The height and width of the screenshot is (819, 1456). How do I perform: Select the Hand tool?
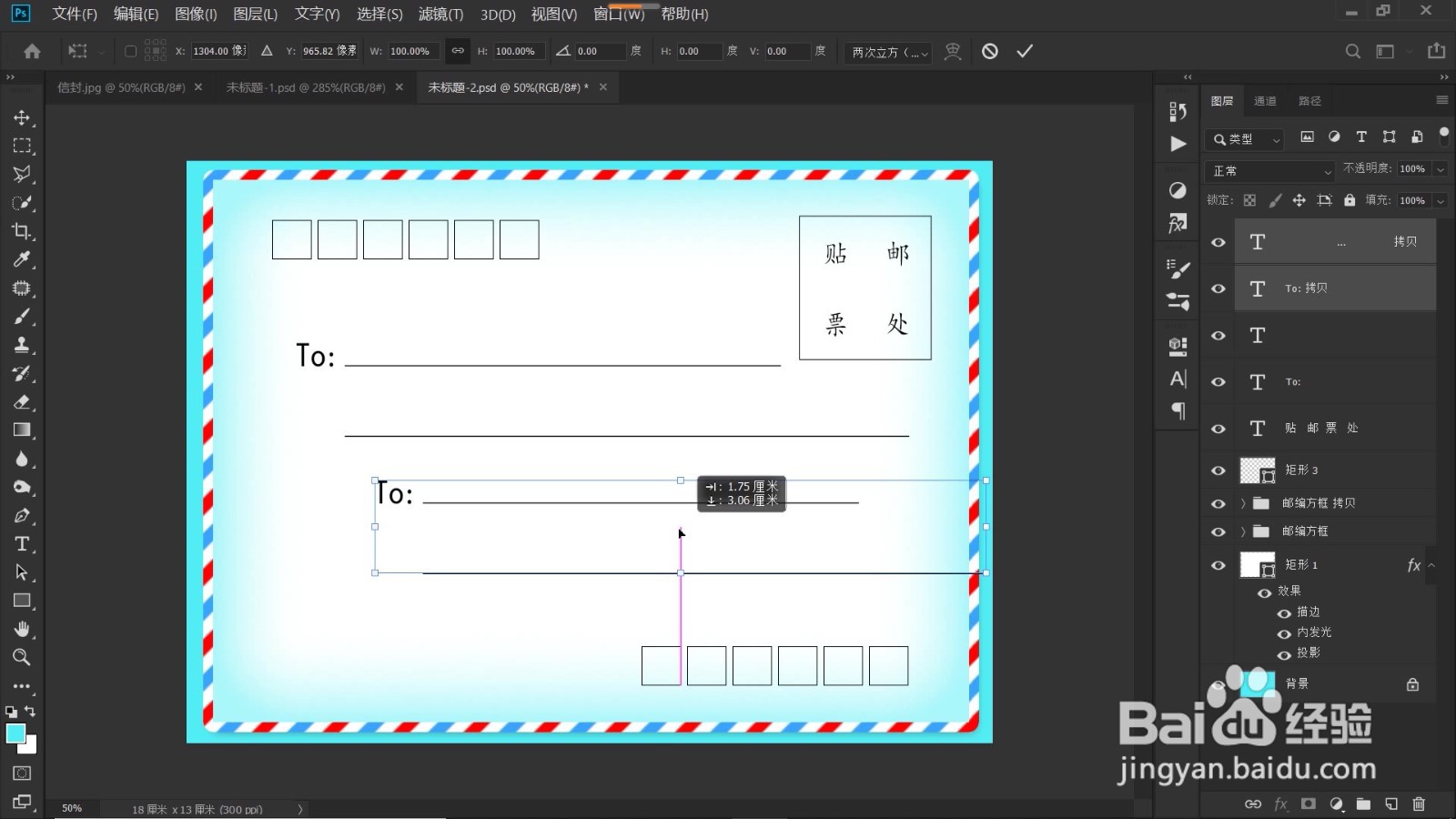[22, 629]
